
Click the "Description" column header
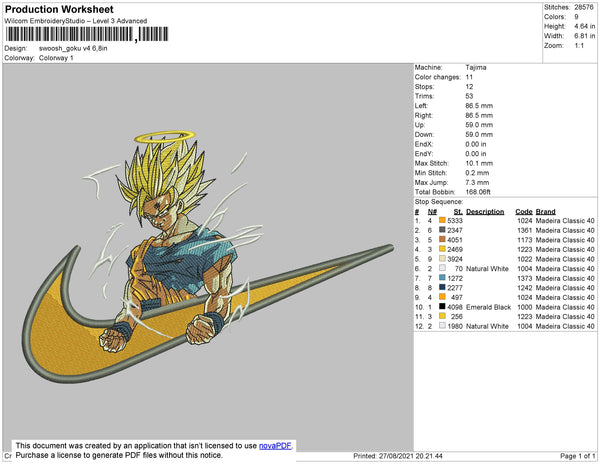(x=485, y=212)
